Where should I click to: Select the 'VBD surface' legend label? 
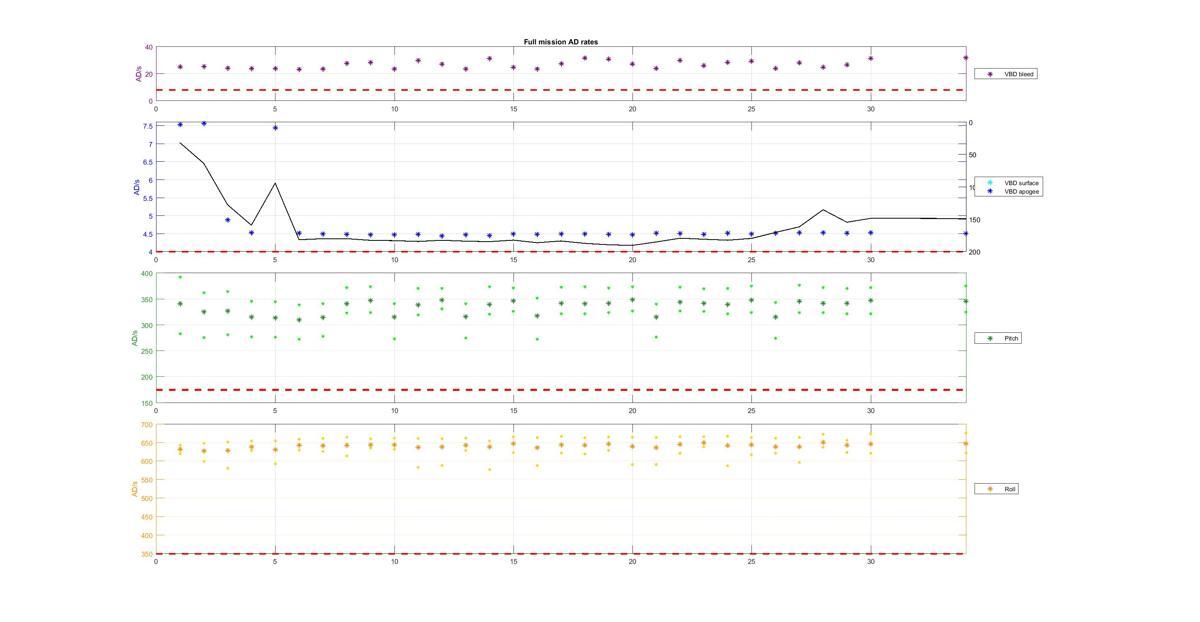(x=1021, y=183)
